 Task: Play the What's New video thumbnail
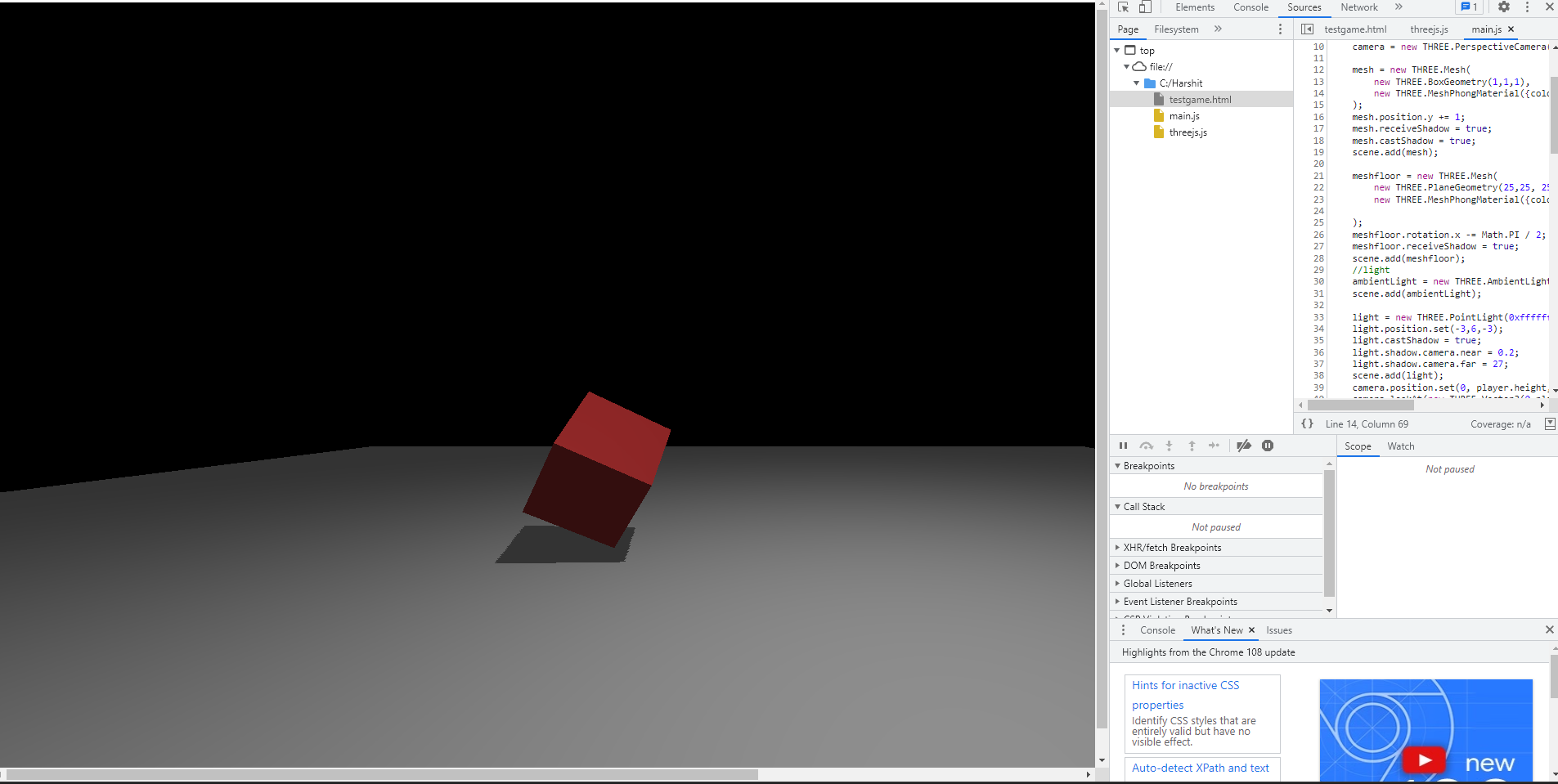[x=1424, y=759]
